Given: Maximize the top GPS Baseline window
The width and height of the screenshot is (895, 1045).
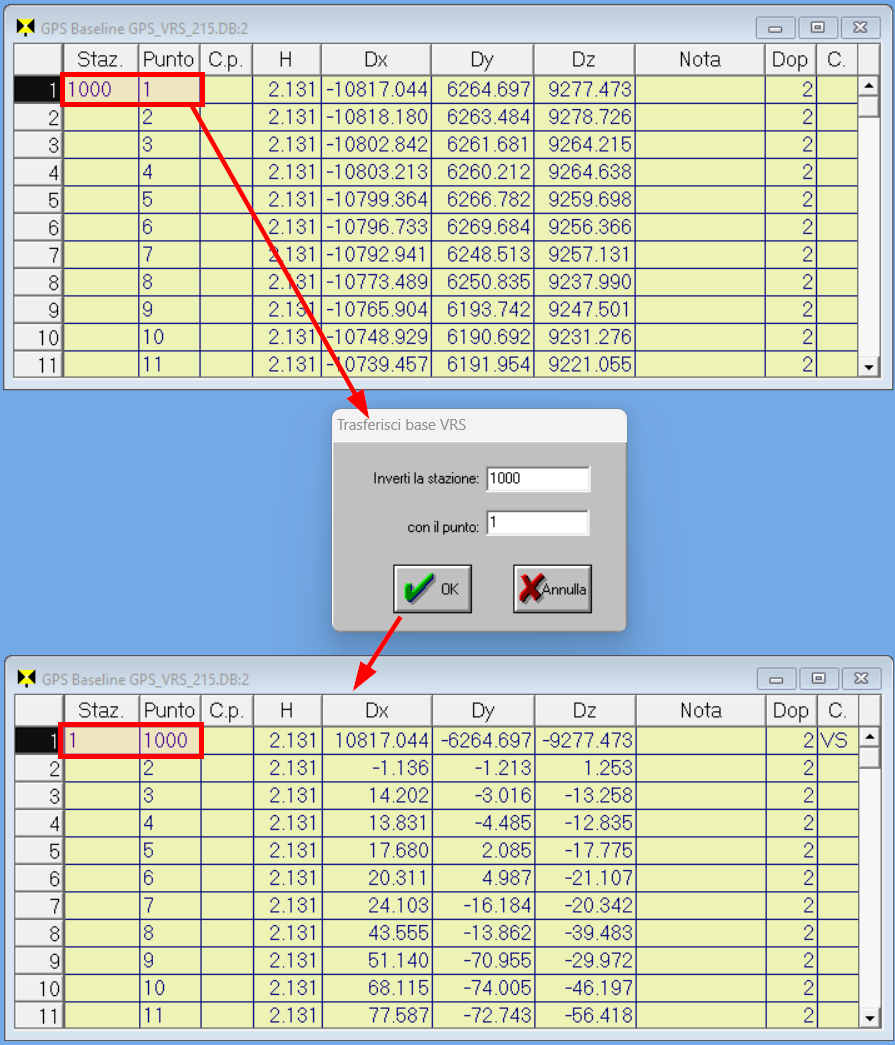Looking at the screenshot, I should click(x=818, y=27).
